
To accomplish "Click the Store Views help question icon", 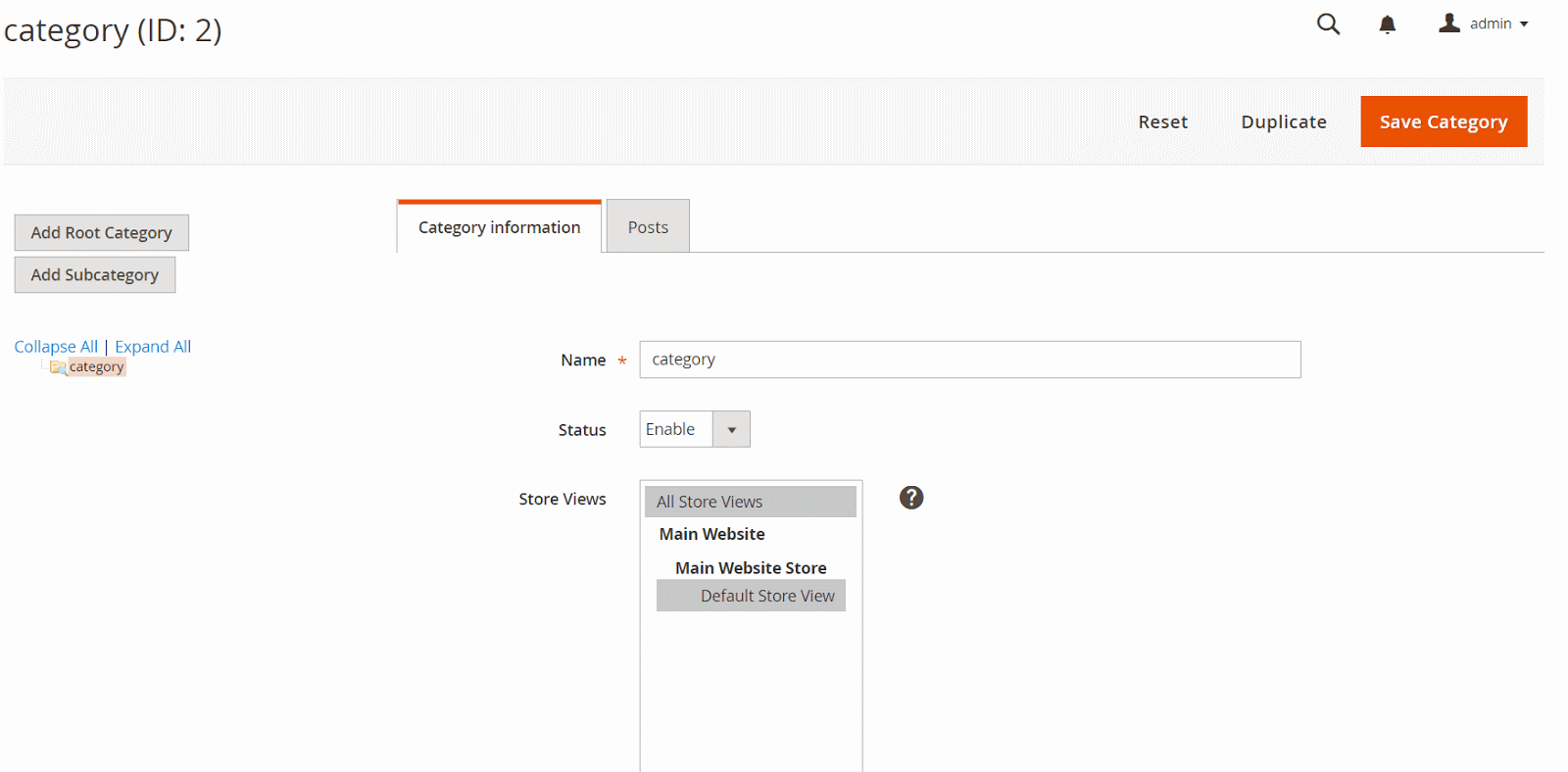I will click(x=911, y=498).
